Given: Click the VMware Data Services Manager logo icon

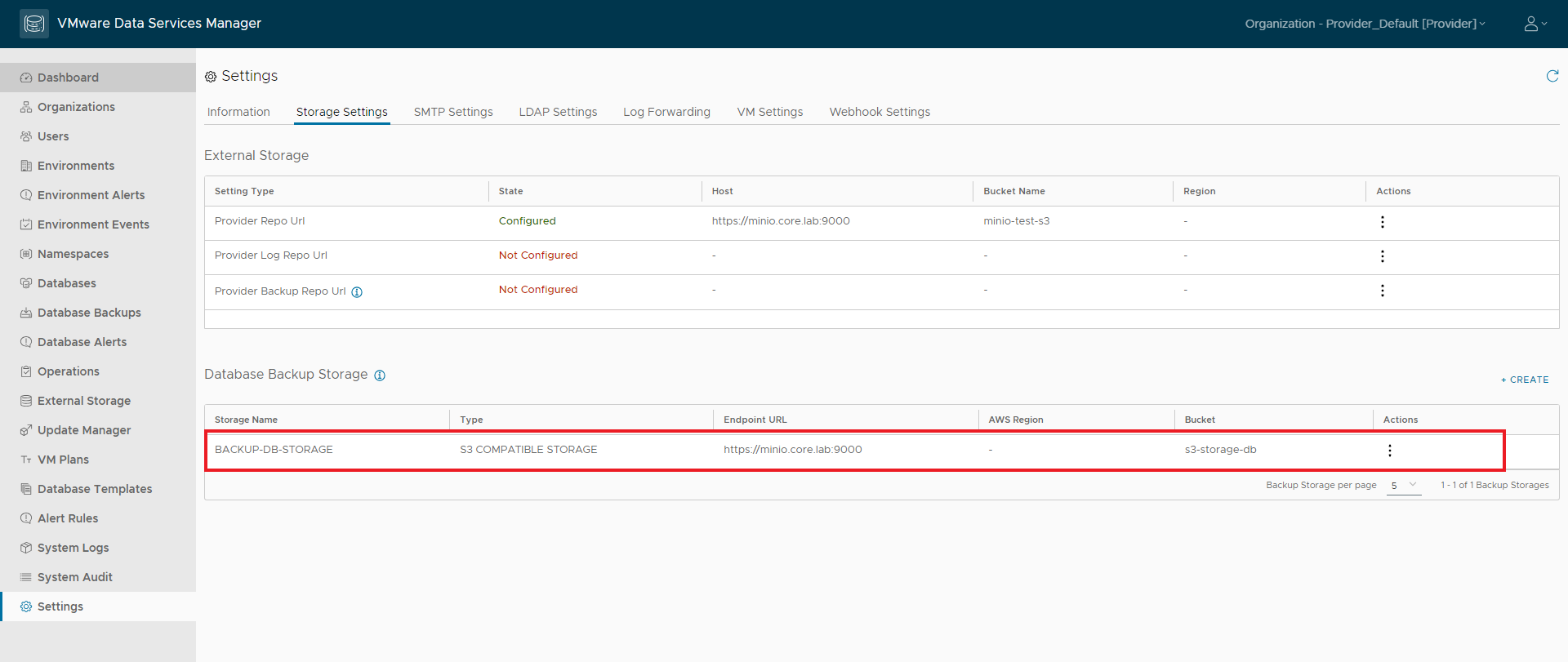Looking at the screenshot, I should pyautogui.click(x=34, y=24).
